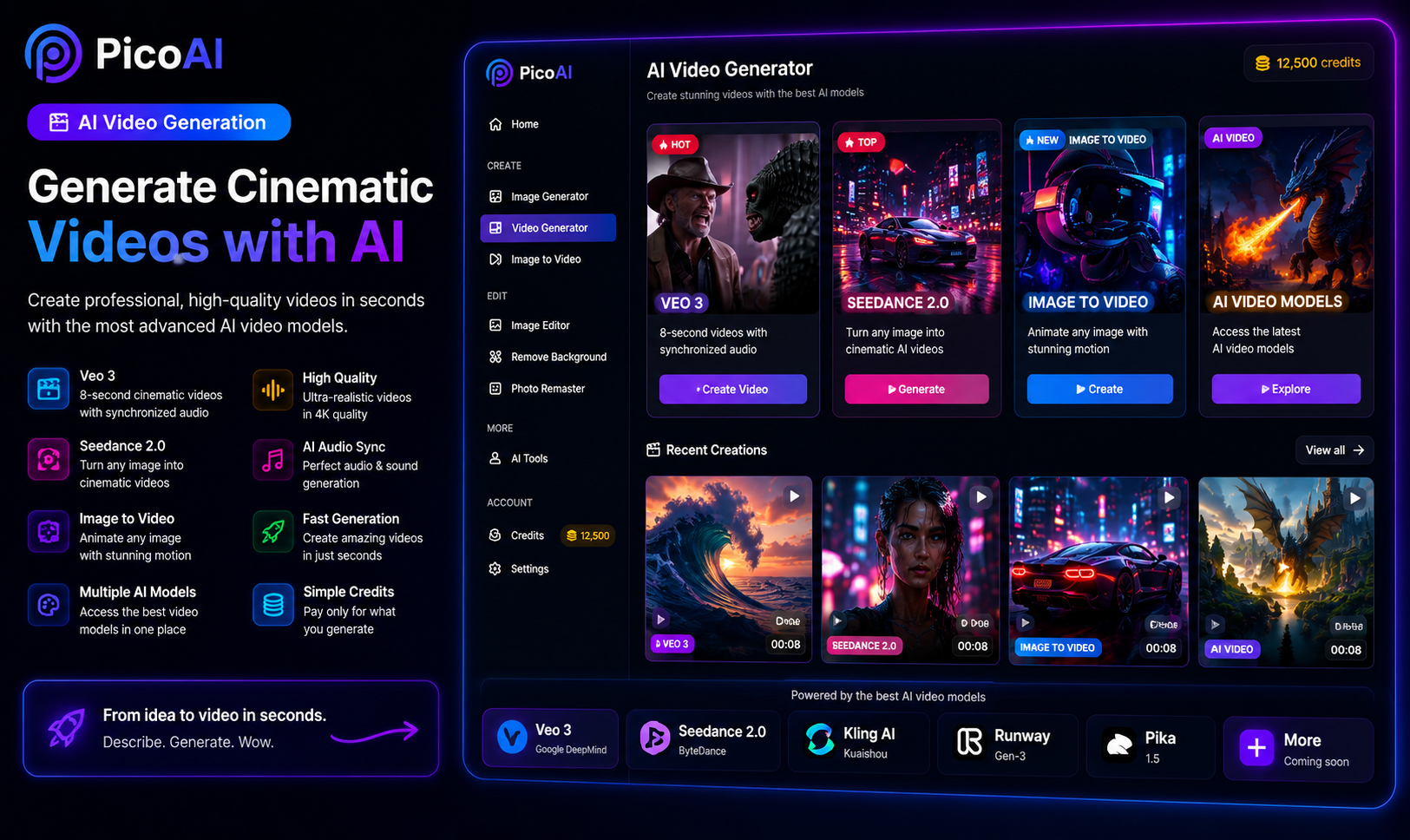Click the Create Video button on VEO 3 card
1410x840 pixels.
733,390
